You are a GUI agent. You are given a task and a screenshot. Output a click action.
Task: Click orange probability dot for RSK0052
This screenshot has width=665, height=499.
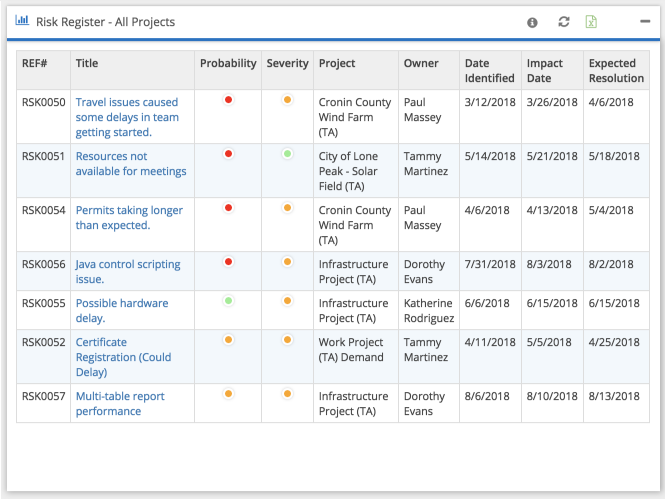click(x=228, y=340)
